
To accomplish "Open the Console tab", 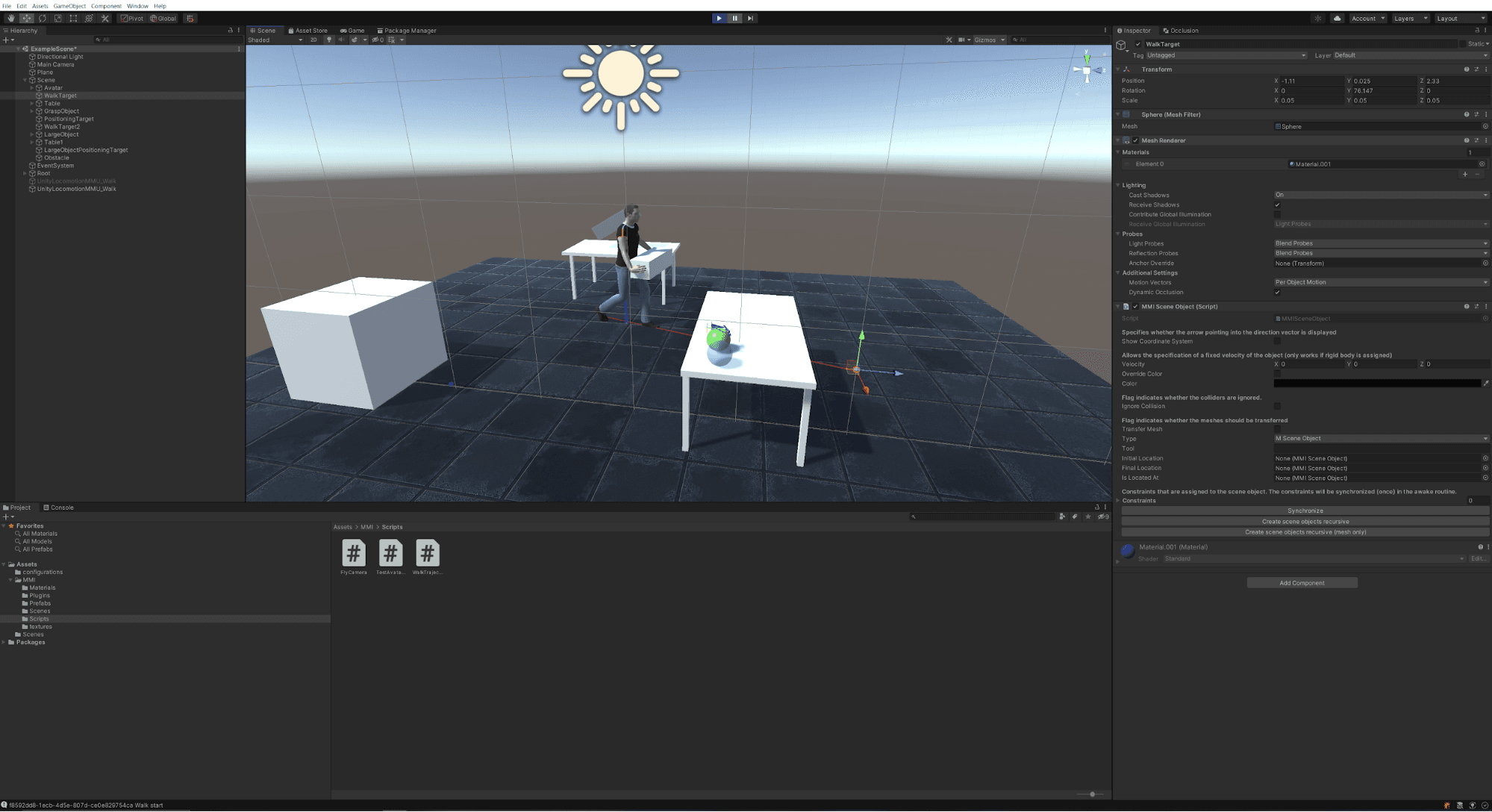I will pos(58,507).
